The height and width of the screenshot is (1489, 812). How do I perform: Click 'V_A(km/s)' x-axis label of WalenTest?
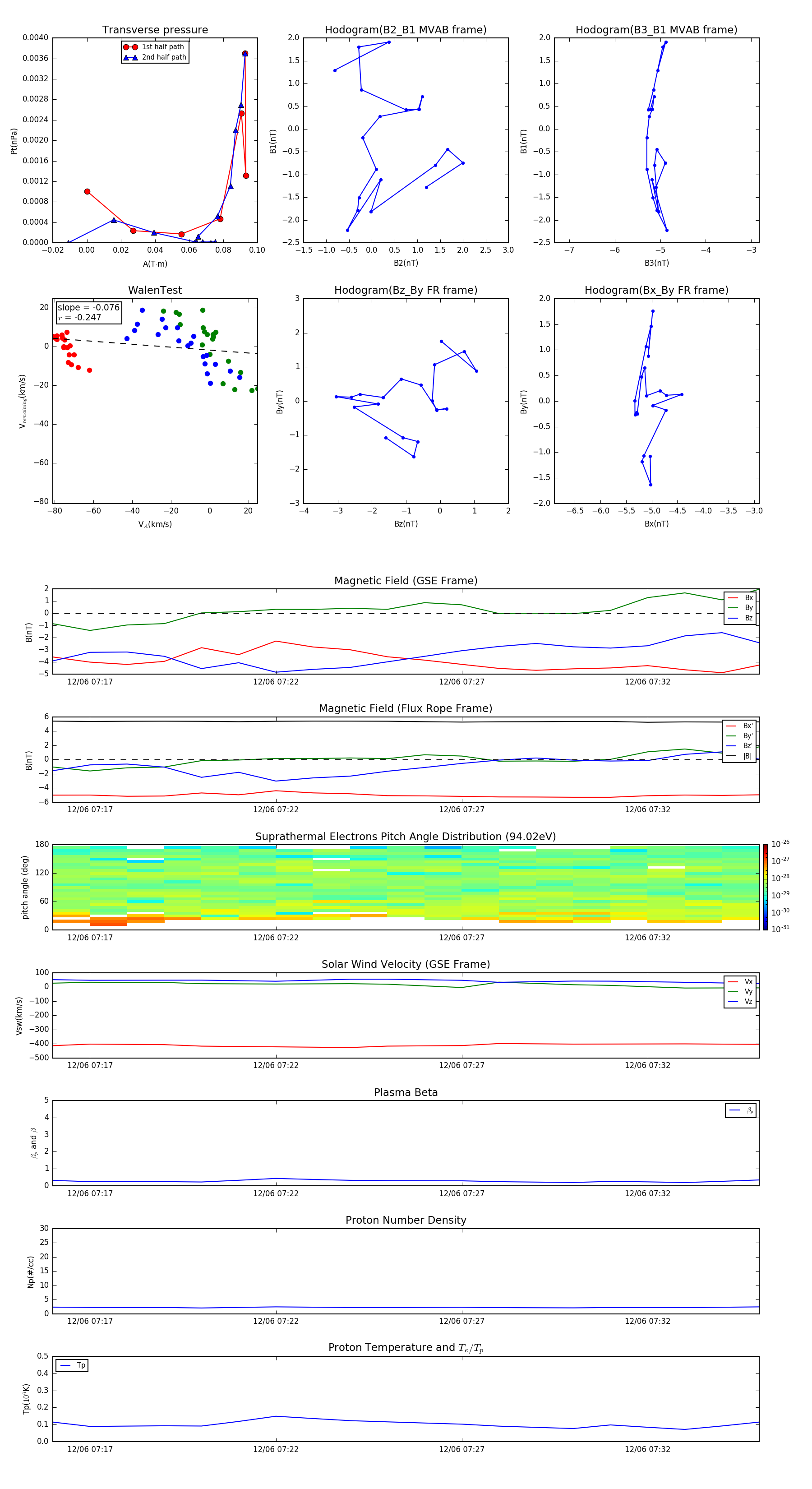[155, 524]
